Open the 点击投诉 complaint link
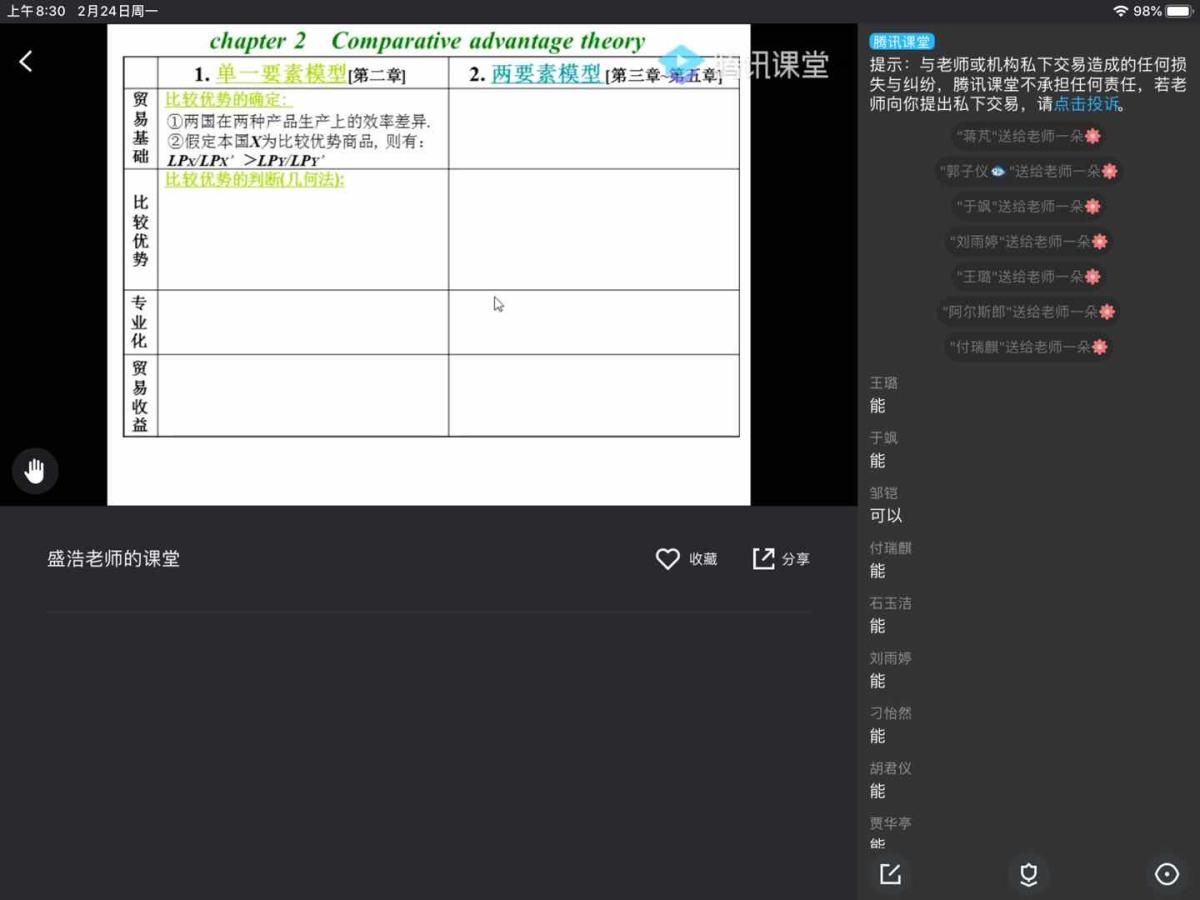Viewport: 1200px width, 900px height. pyautogui.click(x=1086, y=103)
